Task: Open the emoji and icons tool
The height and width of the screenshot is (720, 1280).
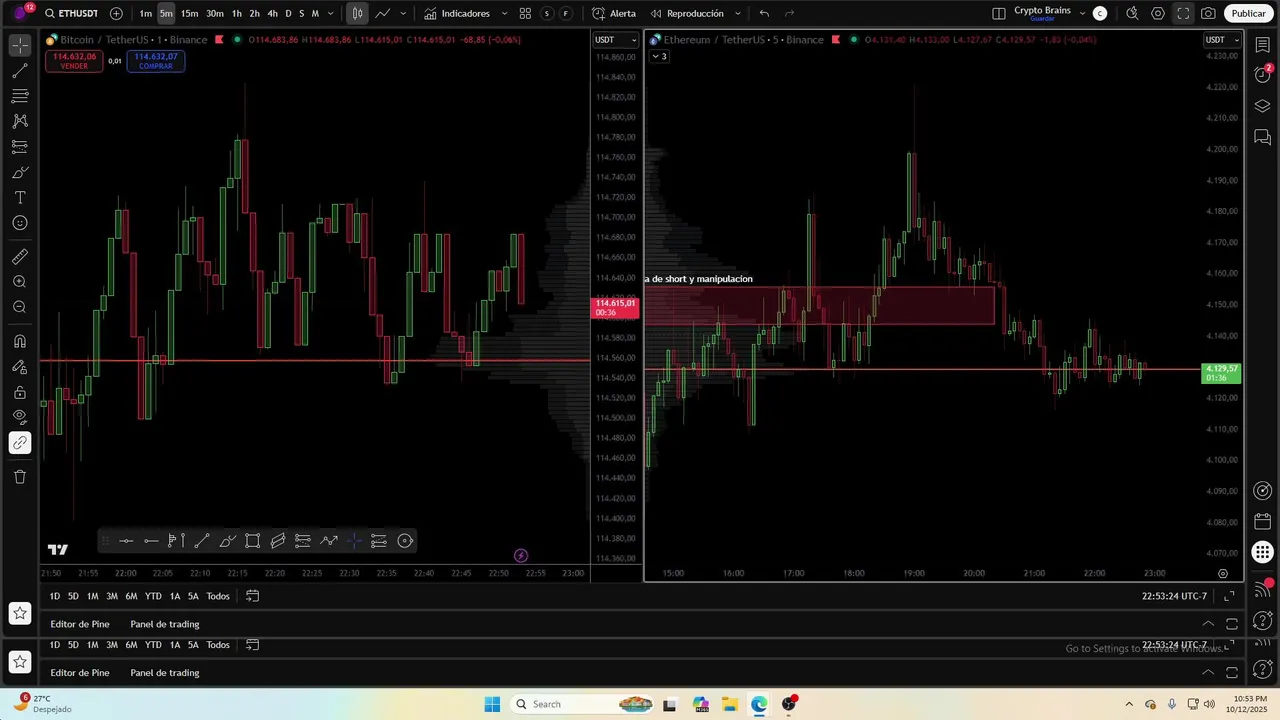Action: pos(20,223)
